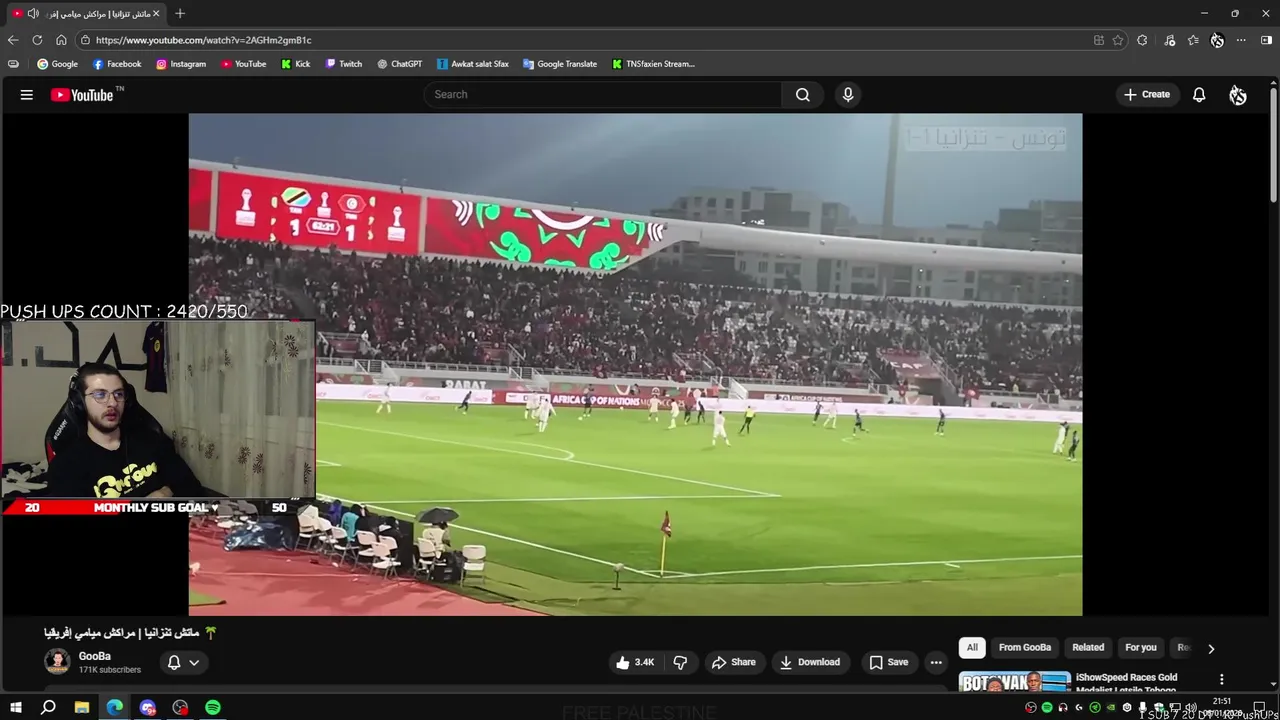Screen dimensions: 1280x720
Task: Open browser settings and more menu
Action: tap(1241, 40)
